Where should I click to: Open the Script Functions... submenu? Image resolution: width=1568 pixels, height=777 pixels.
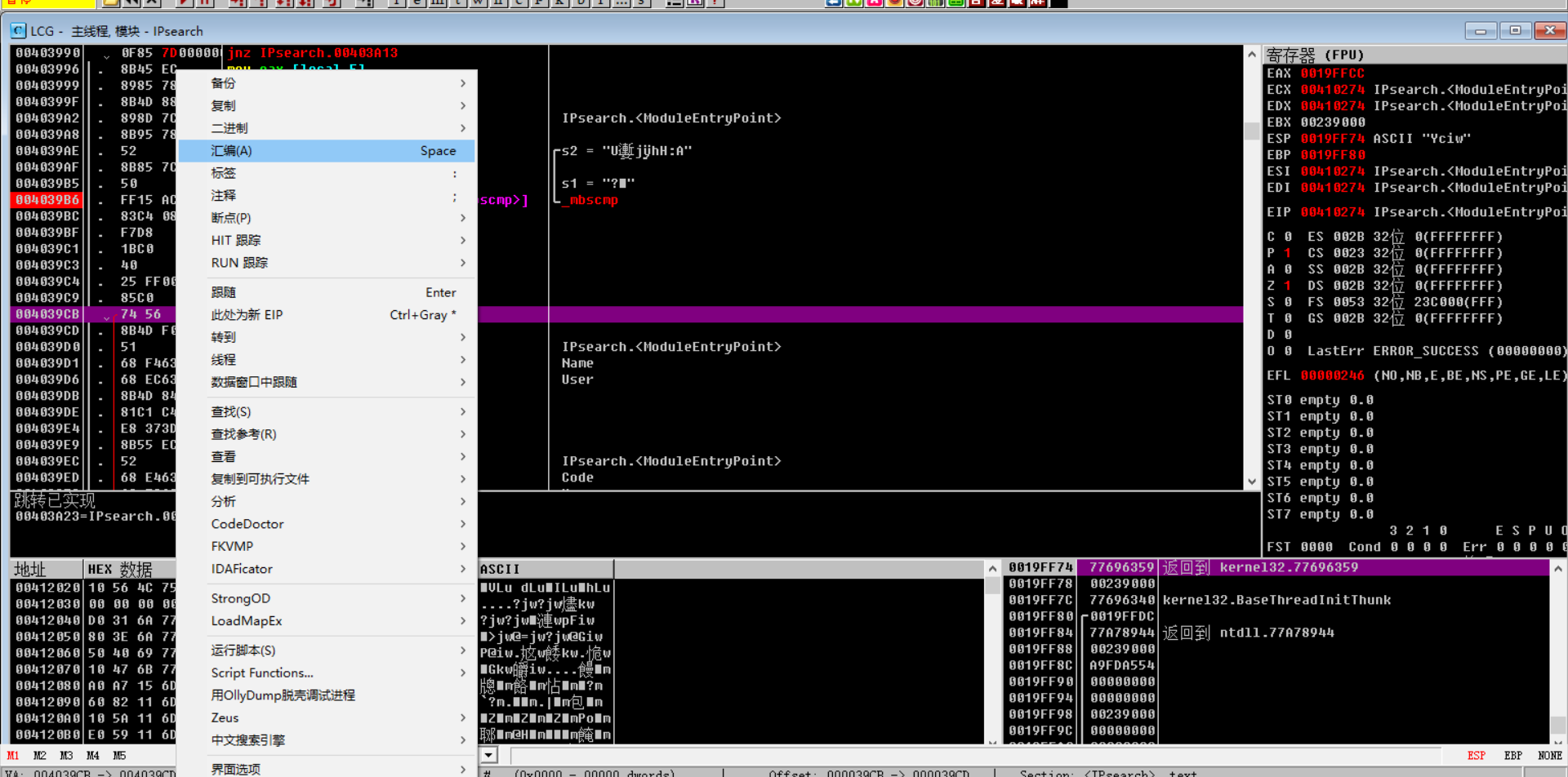(327, 673)
